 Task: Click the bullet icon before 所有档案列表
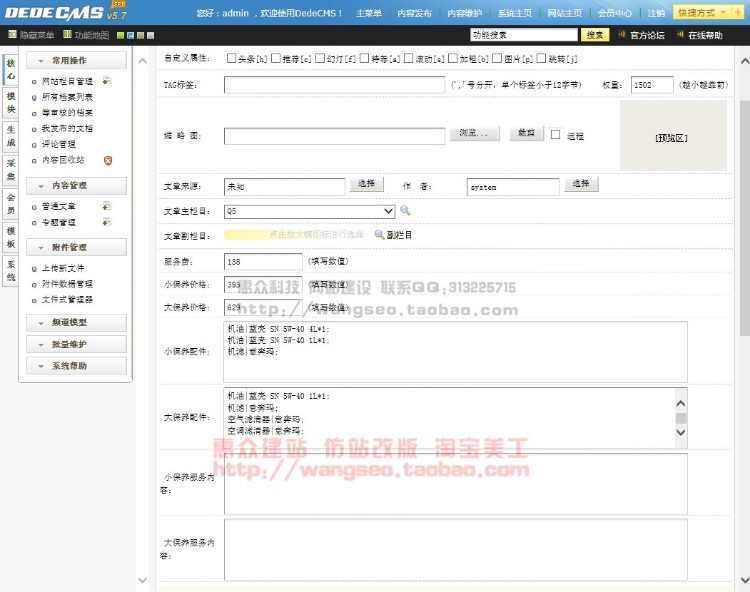tap(34, 98)
